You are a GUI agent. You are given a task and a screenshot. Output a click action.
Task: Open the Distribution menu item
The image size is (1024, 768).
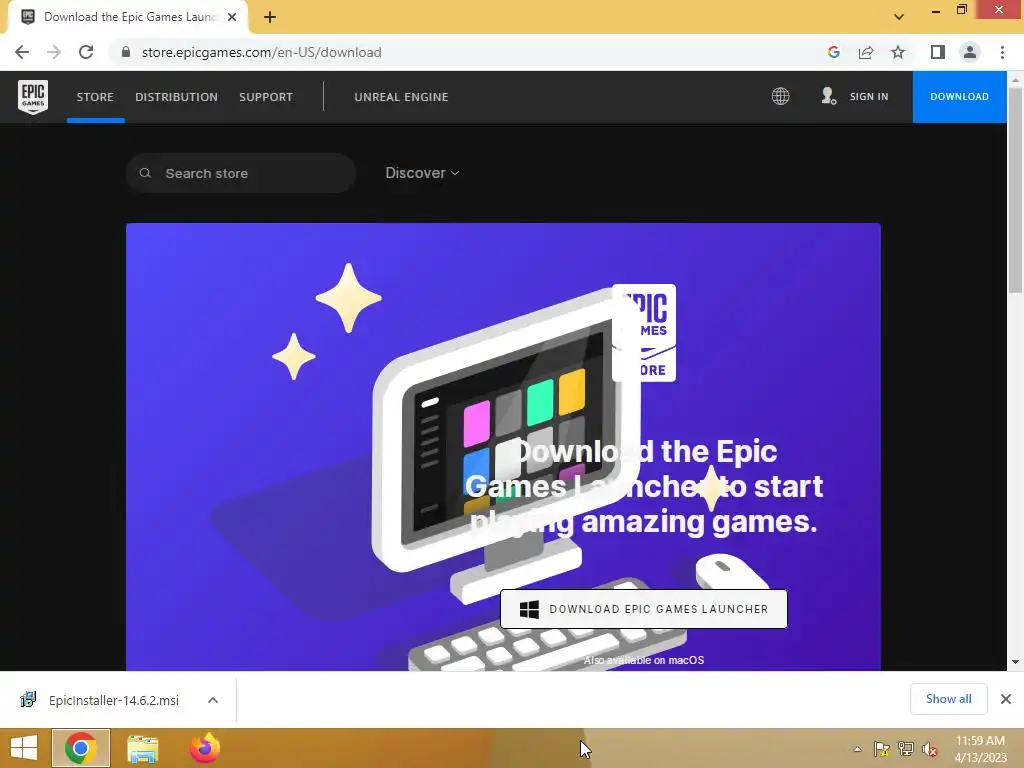[176, 97]
